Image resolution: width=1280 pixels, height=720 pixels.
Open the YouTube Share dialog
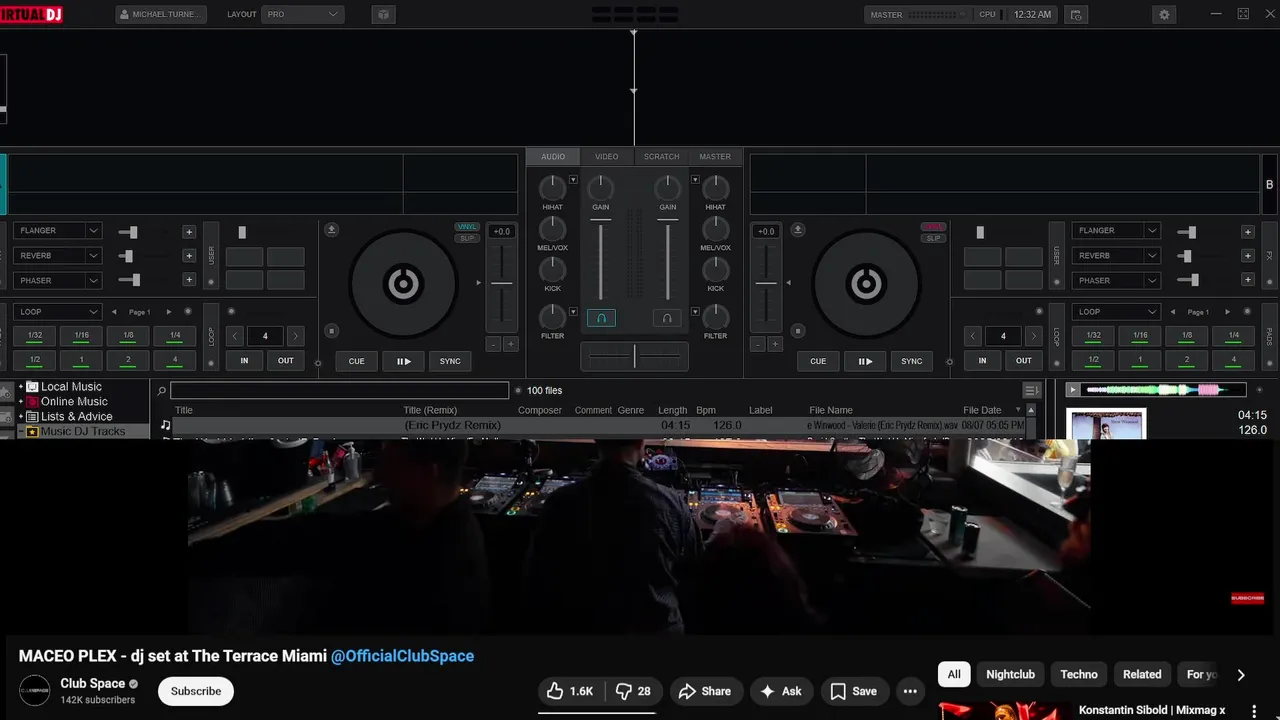click(x=704, y=691)
